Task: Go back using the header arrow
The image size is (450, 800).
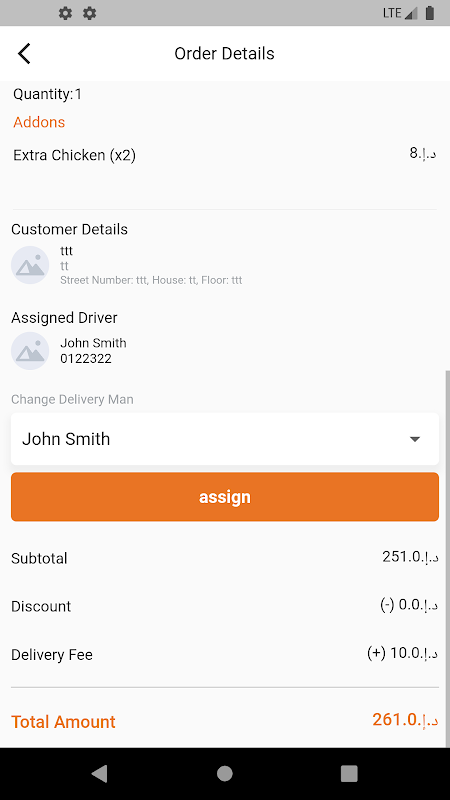Action: click(x=24, y=54)
